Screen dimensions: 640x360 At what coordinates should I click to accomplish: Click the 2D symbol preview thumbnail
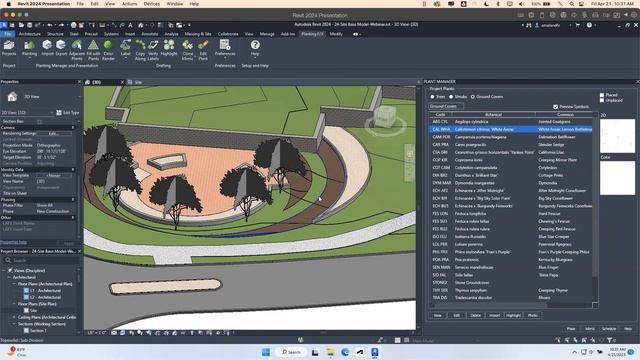pyautogui.click(x=617, y=136)
